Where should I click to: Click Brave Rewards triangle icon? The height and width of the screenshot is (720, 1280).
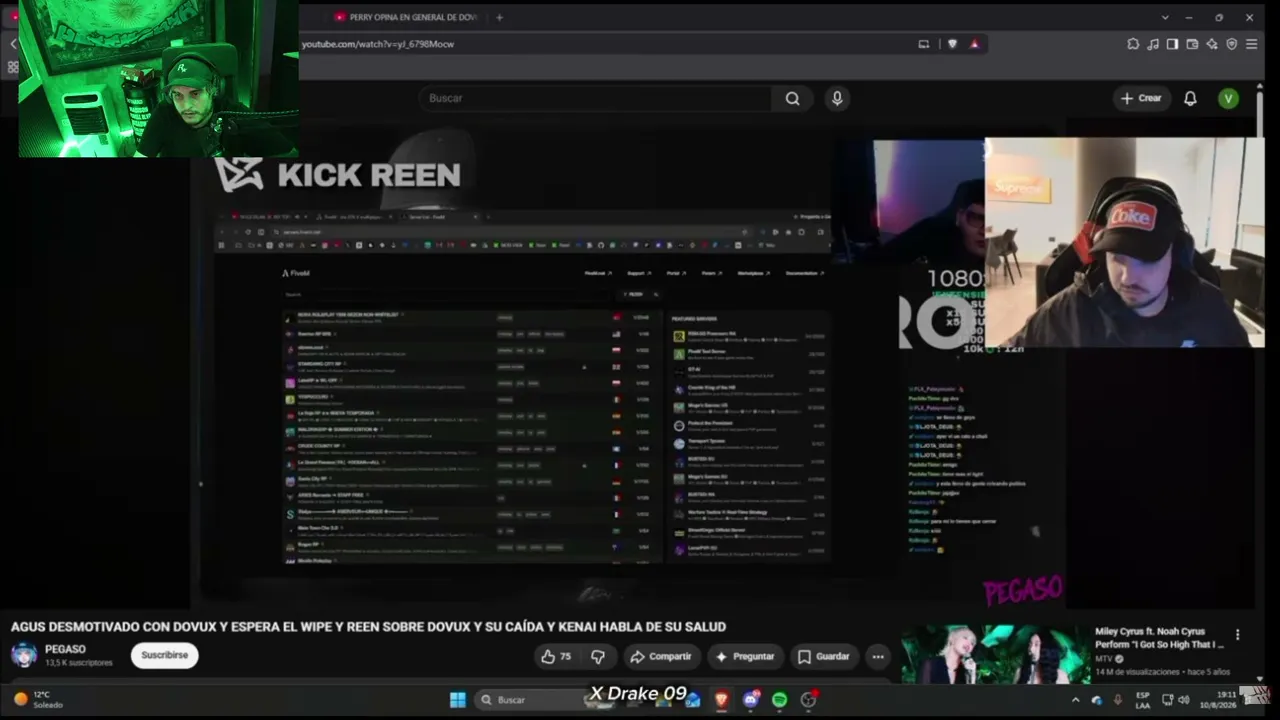tap(974, 44)
